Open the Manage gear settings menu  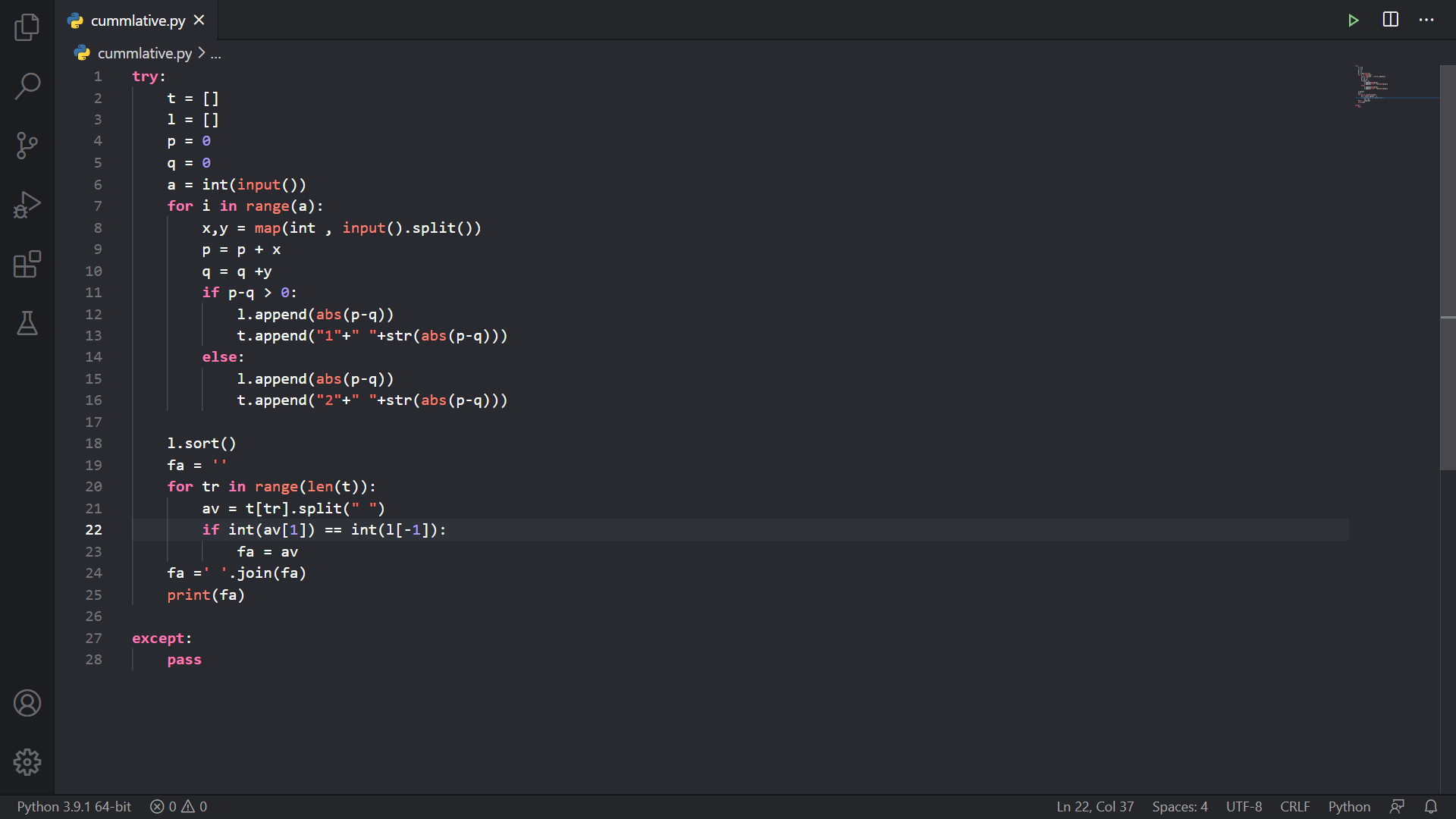point(27,762)
